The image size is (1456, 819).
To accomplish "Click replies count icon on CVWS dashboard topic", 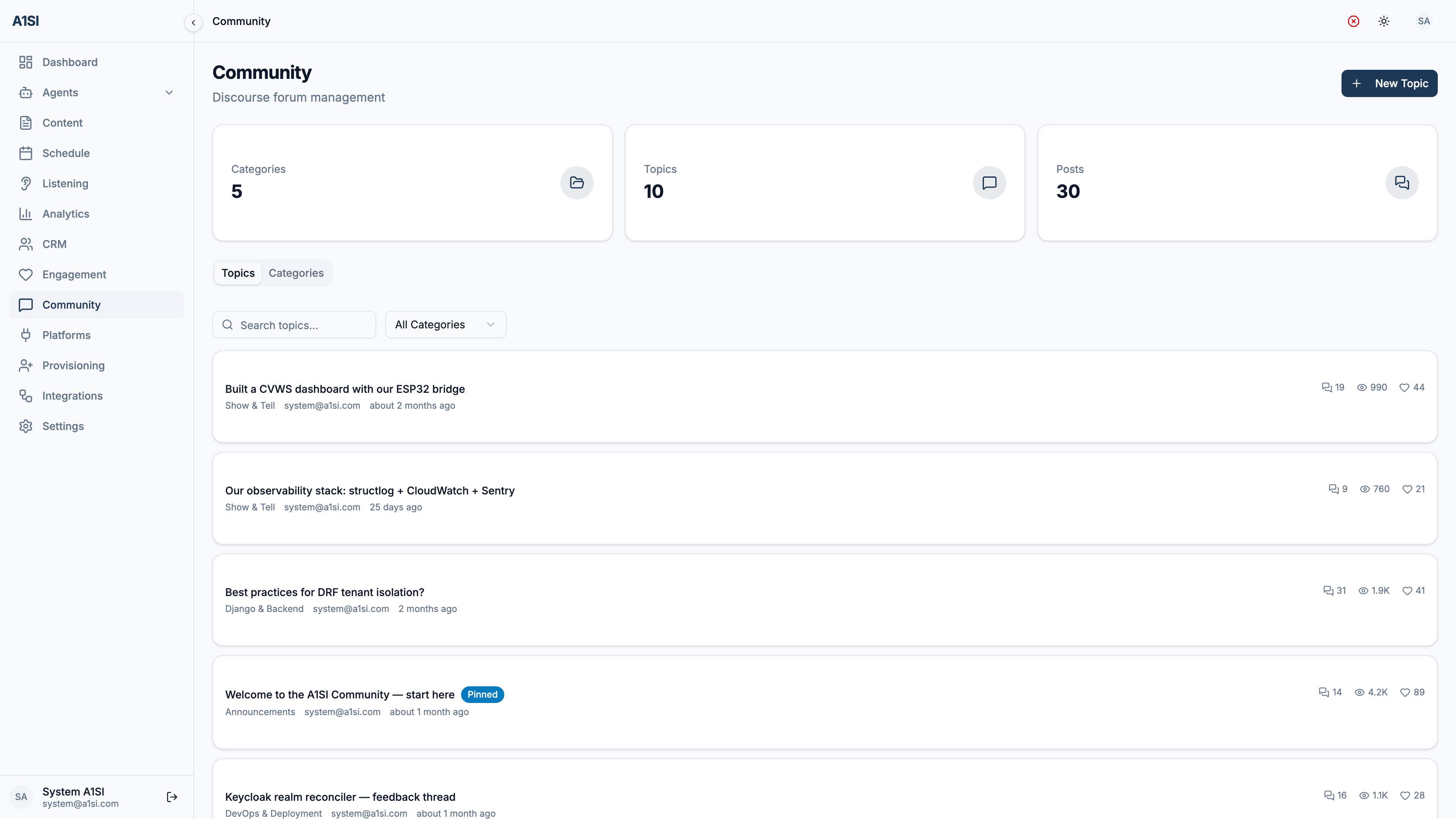I will pyautogui.click(x=1327, y=387).
